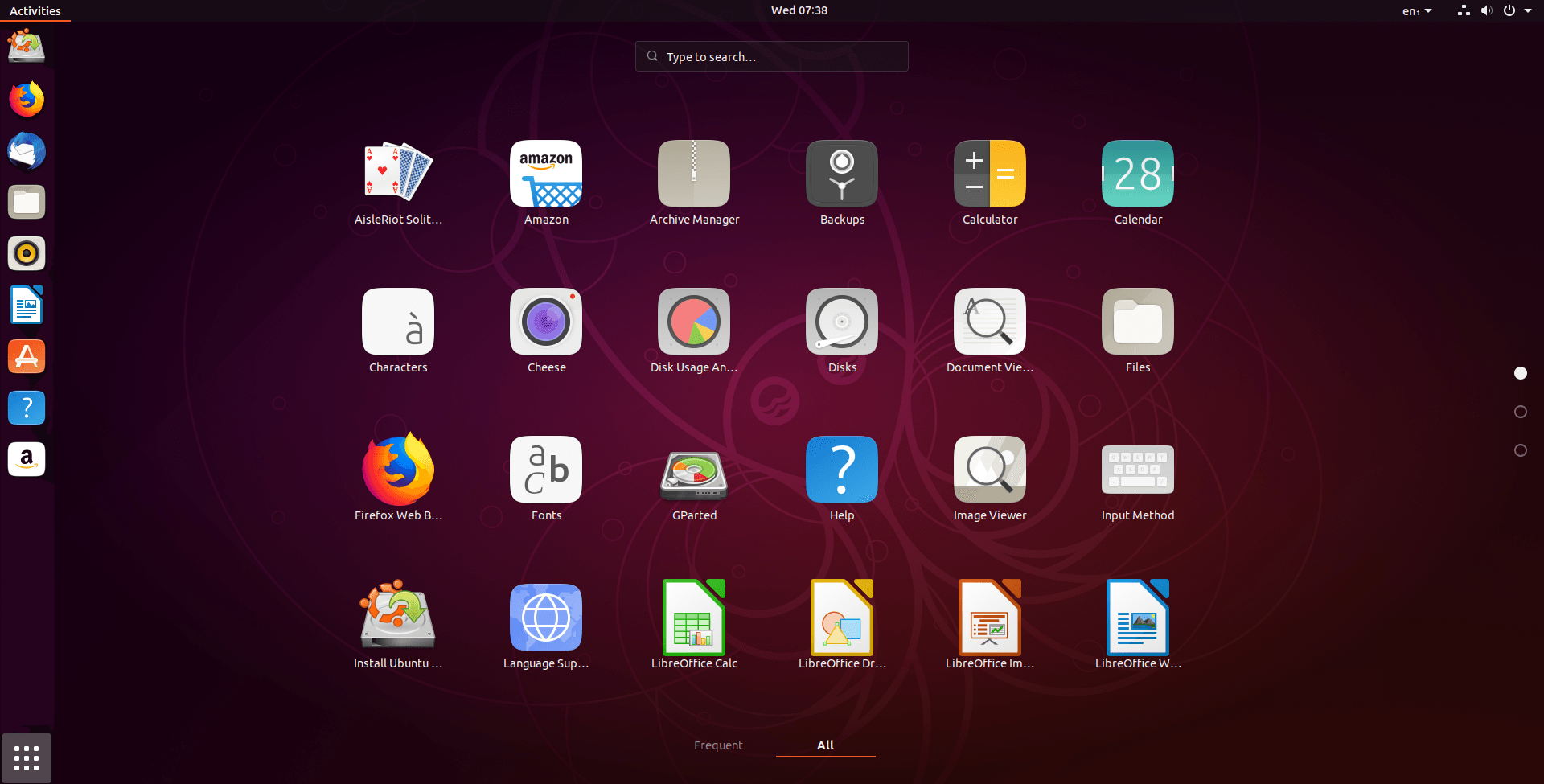The width and height of the screenshot is (1544, 784).
Task: Open Ubuntu Software in the dock
Action: [27, 356]
